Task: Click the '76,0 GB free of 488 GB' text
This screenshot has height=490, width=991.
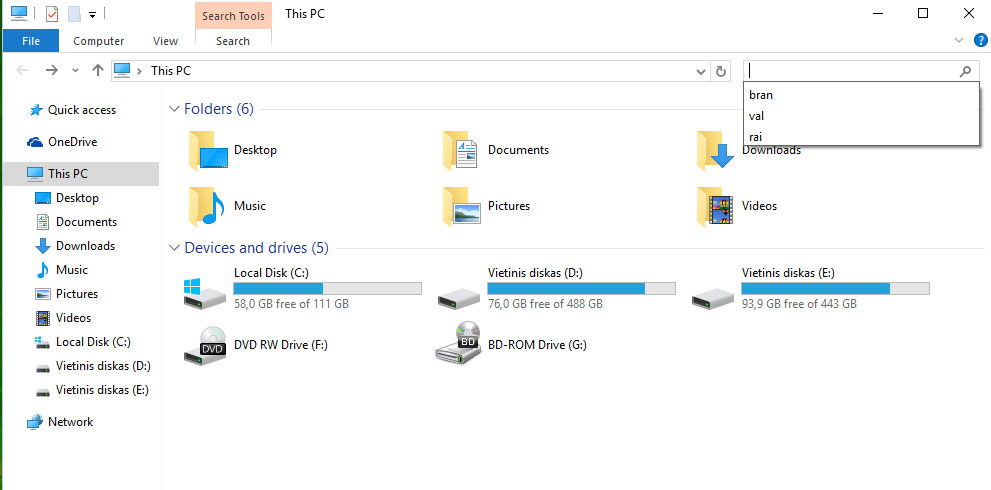Action: click(x=545, y=304)
